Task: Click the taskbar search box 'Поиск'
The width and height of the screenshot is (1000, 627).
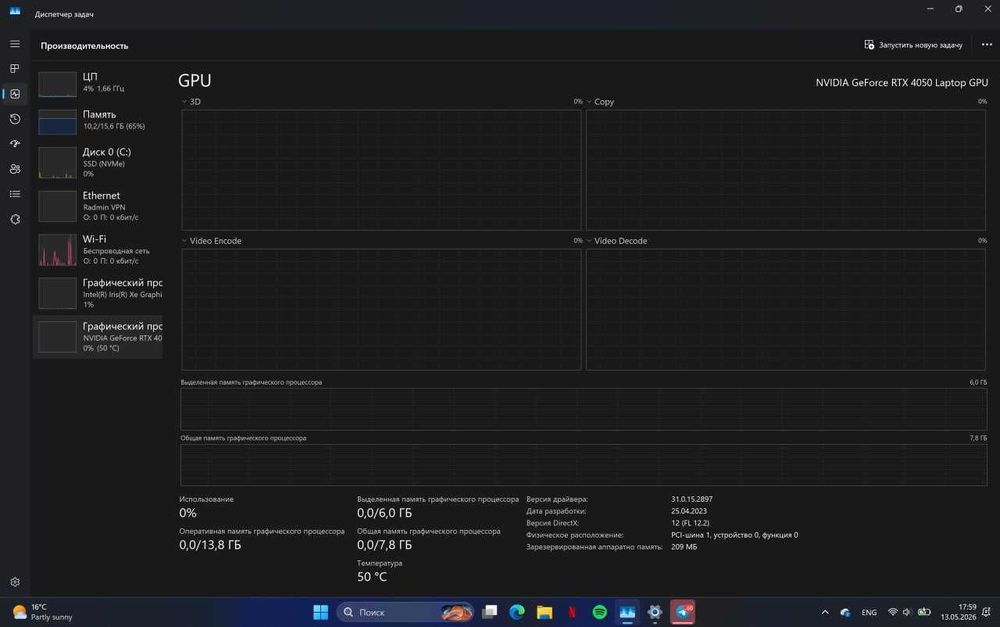Action: (x=404, y=612)
